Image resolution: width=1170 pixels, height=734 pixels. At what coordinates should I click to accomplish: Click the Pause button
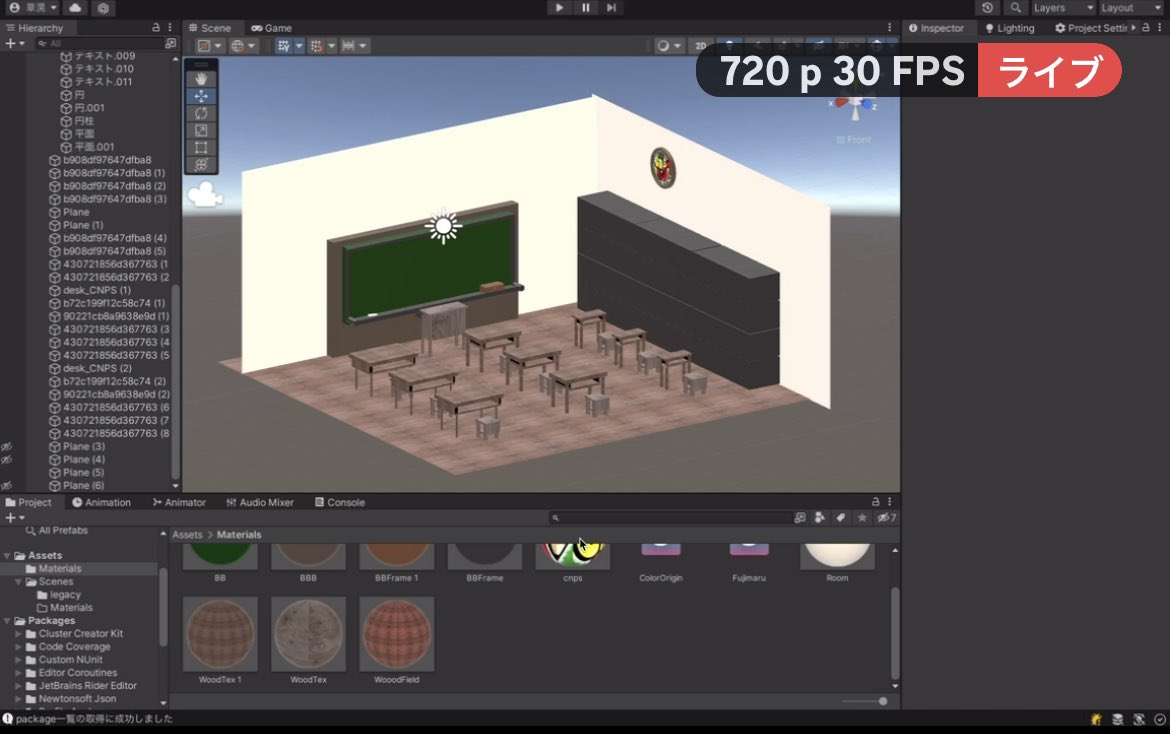(x=586, y=7)
